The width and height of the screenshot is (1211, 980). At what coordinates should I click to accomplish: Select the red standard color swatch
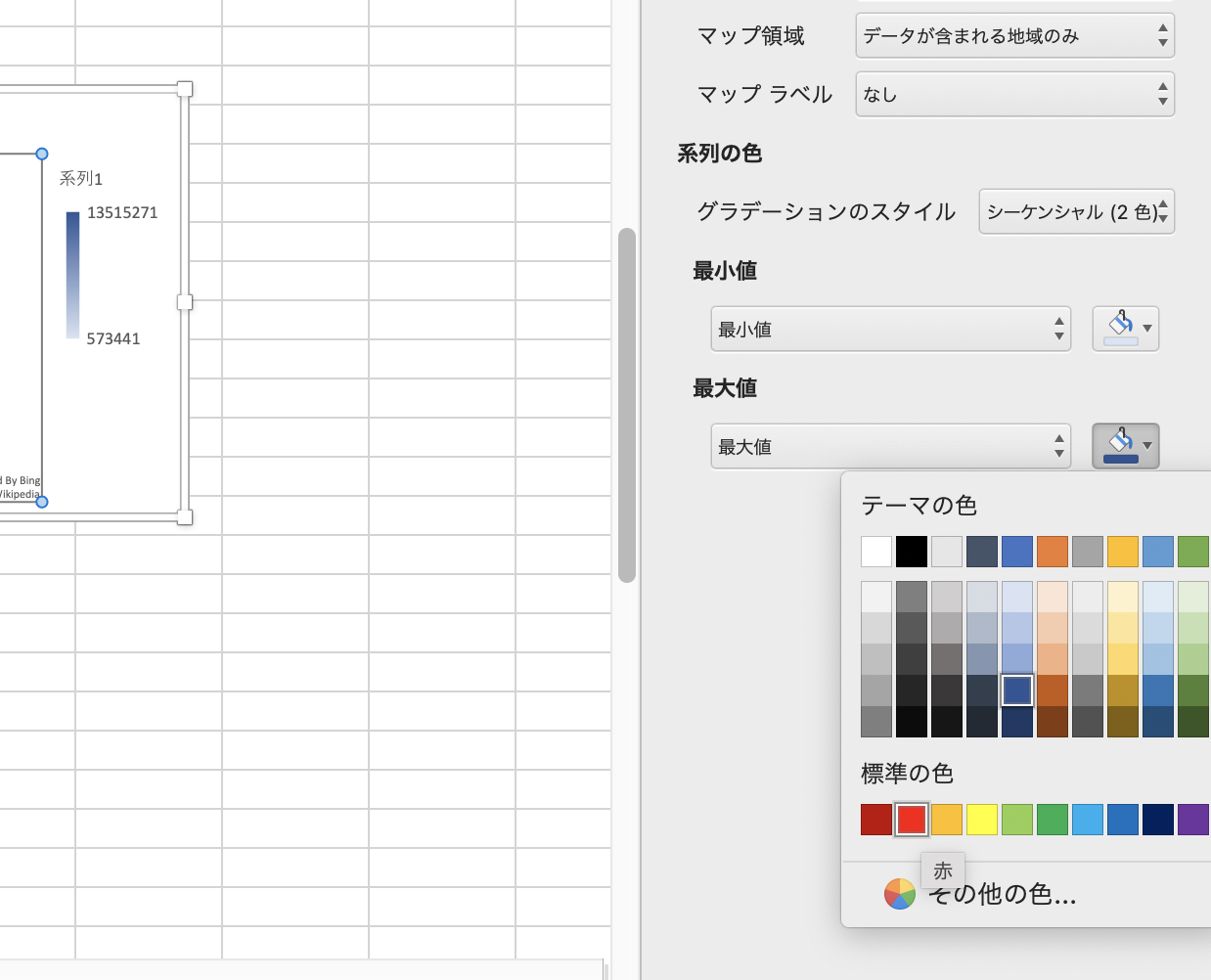click(x=912, y=820)
